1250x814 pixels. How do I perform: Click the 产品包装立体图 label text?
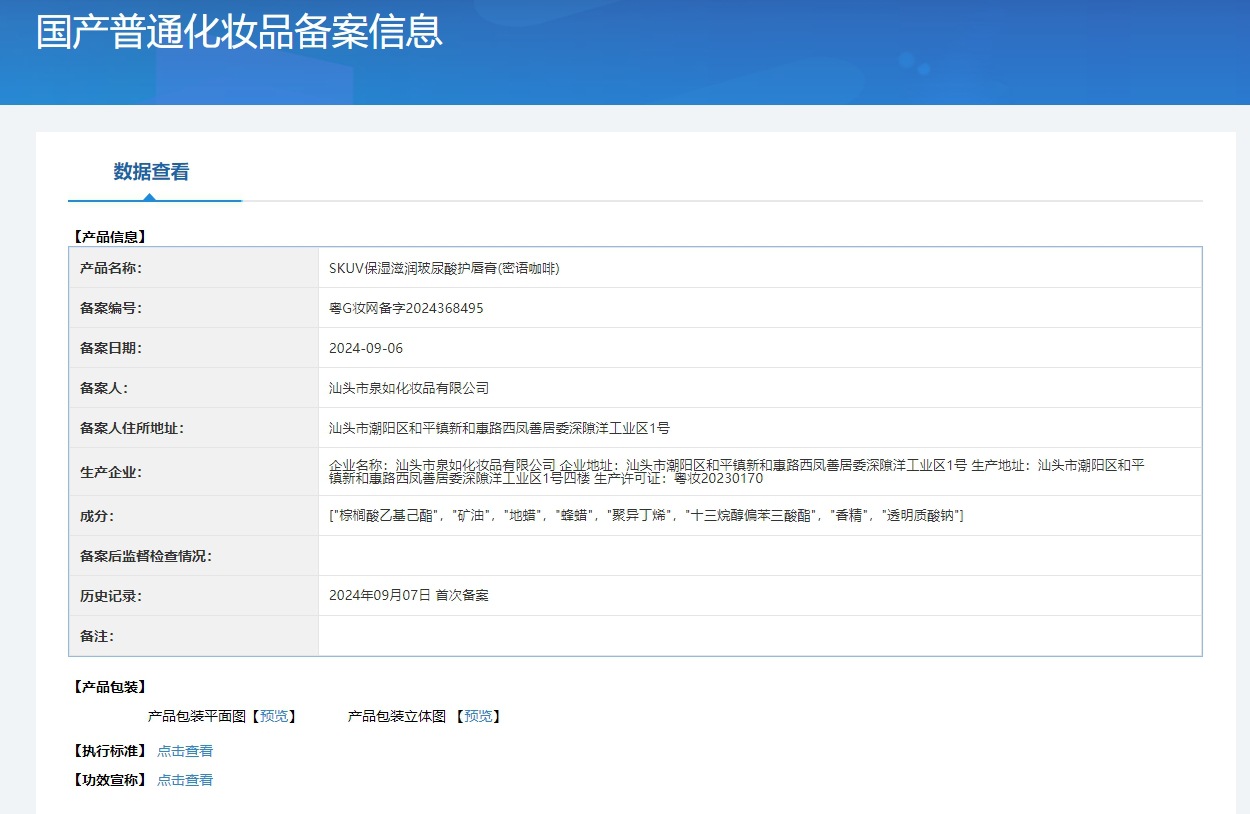(397, 716)
